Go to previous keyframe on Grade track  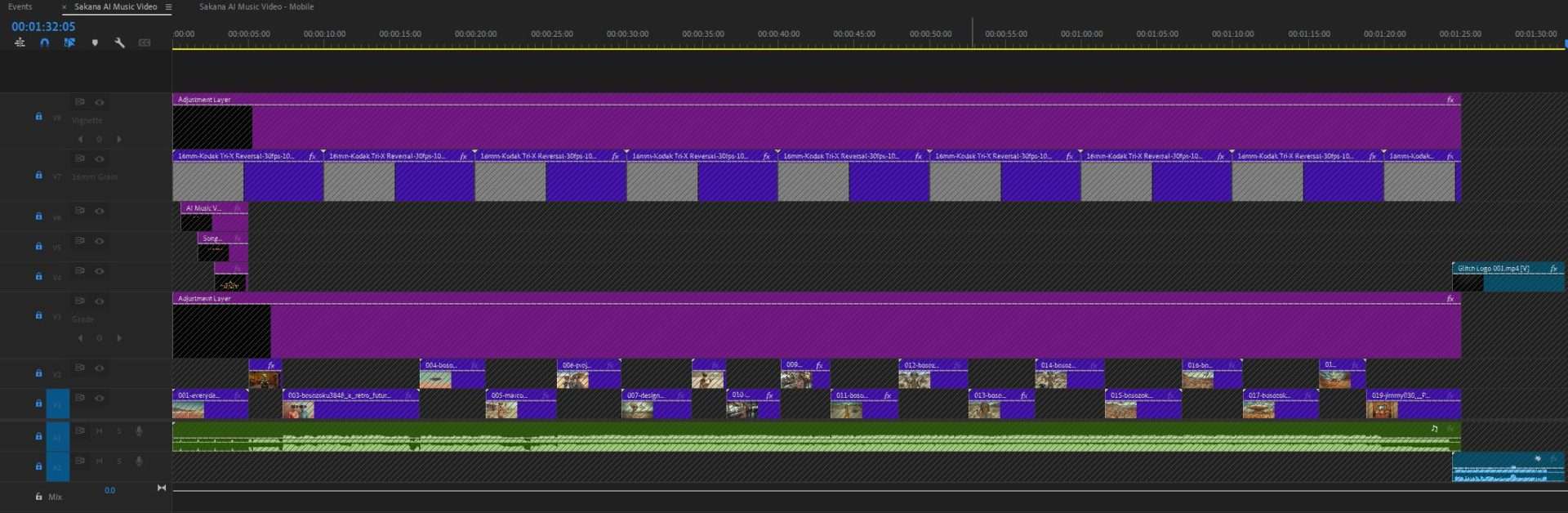click(x=80, y=338)
